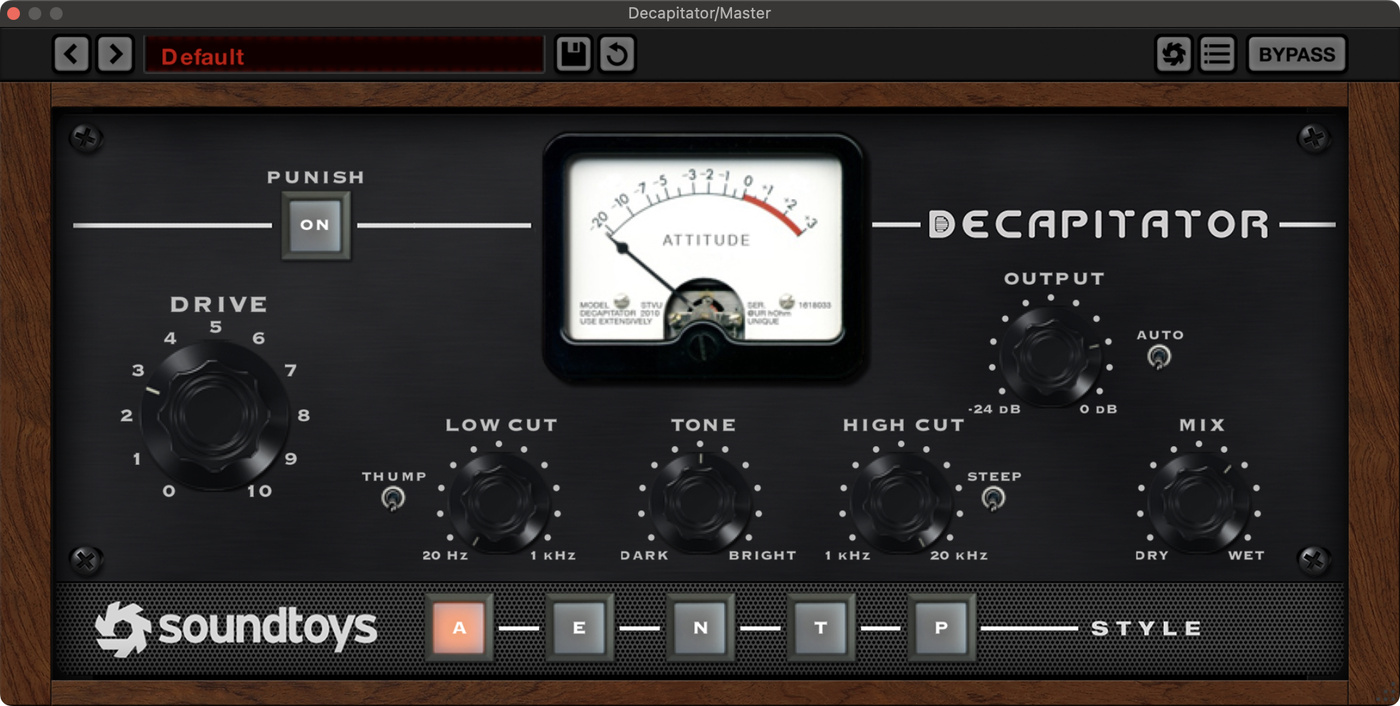
Task: Flip the AUTO output switch
Action: point(1159,357)
